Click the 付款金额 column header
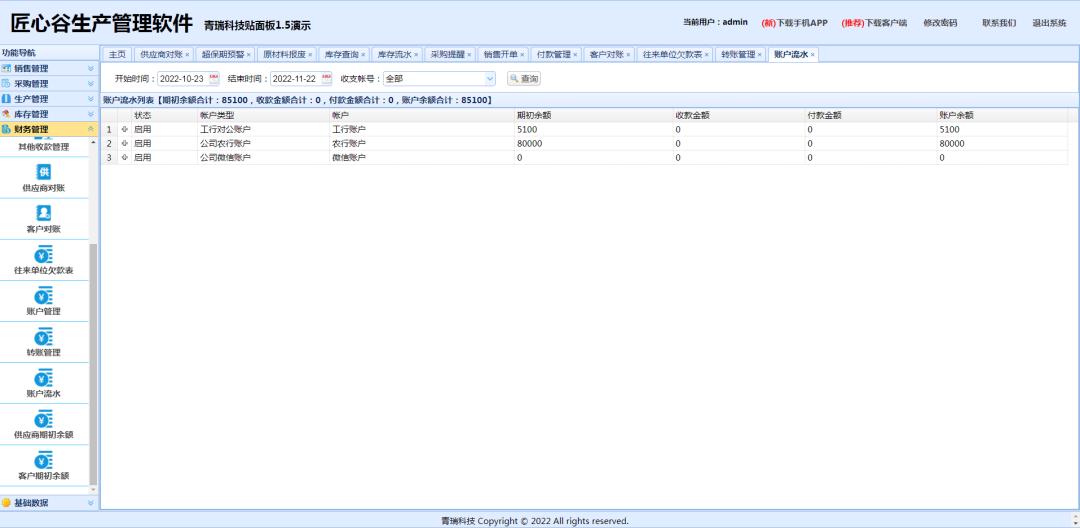This screenshot has width=1080, height=528. [x=871, y=115]
